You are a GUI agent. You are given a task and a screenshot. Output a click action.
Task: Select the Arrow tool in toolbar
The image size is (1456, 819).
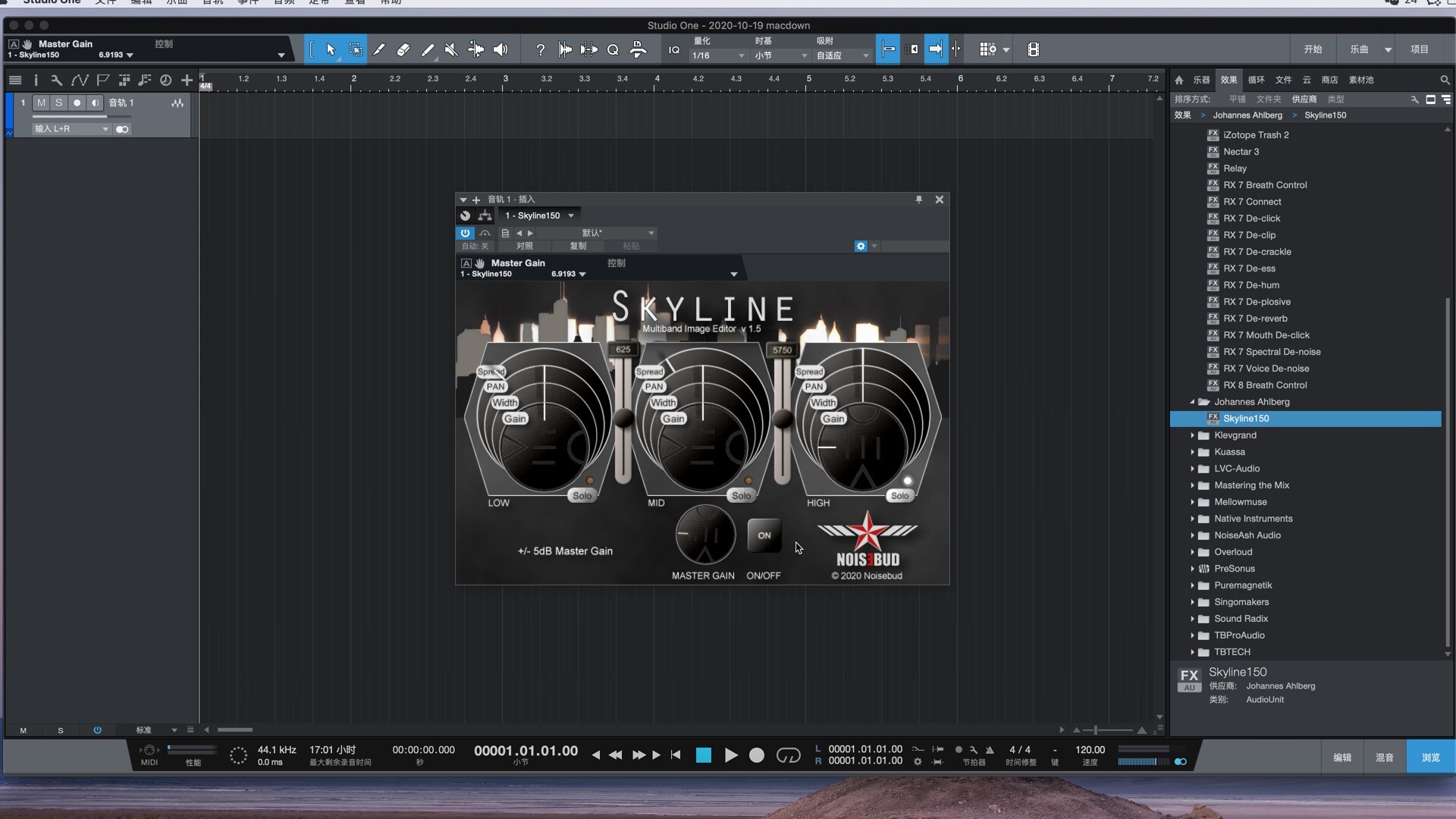pos(331,50)
